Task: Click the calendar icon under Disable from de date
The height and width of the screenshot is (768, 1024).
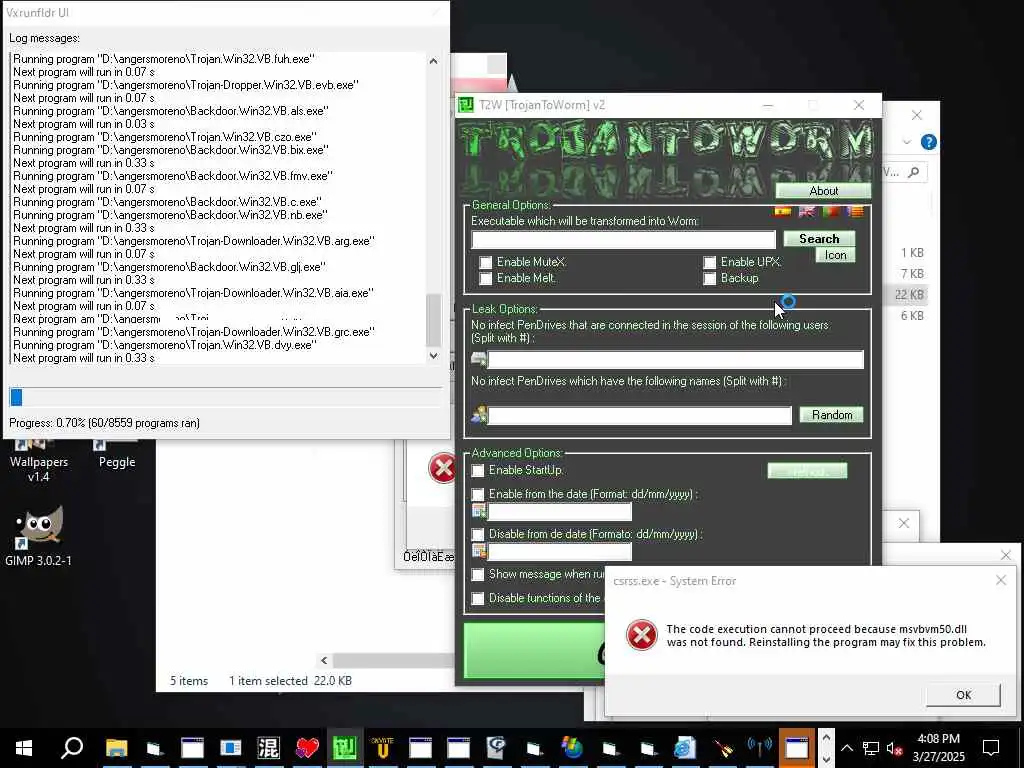Action: (479, 552)
